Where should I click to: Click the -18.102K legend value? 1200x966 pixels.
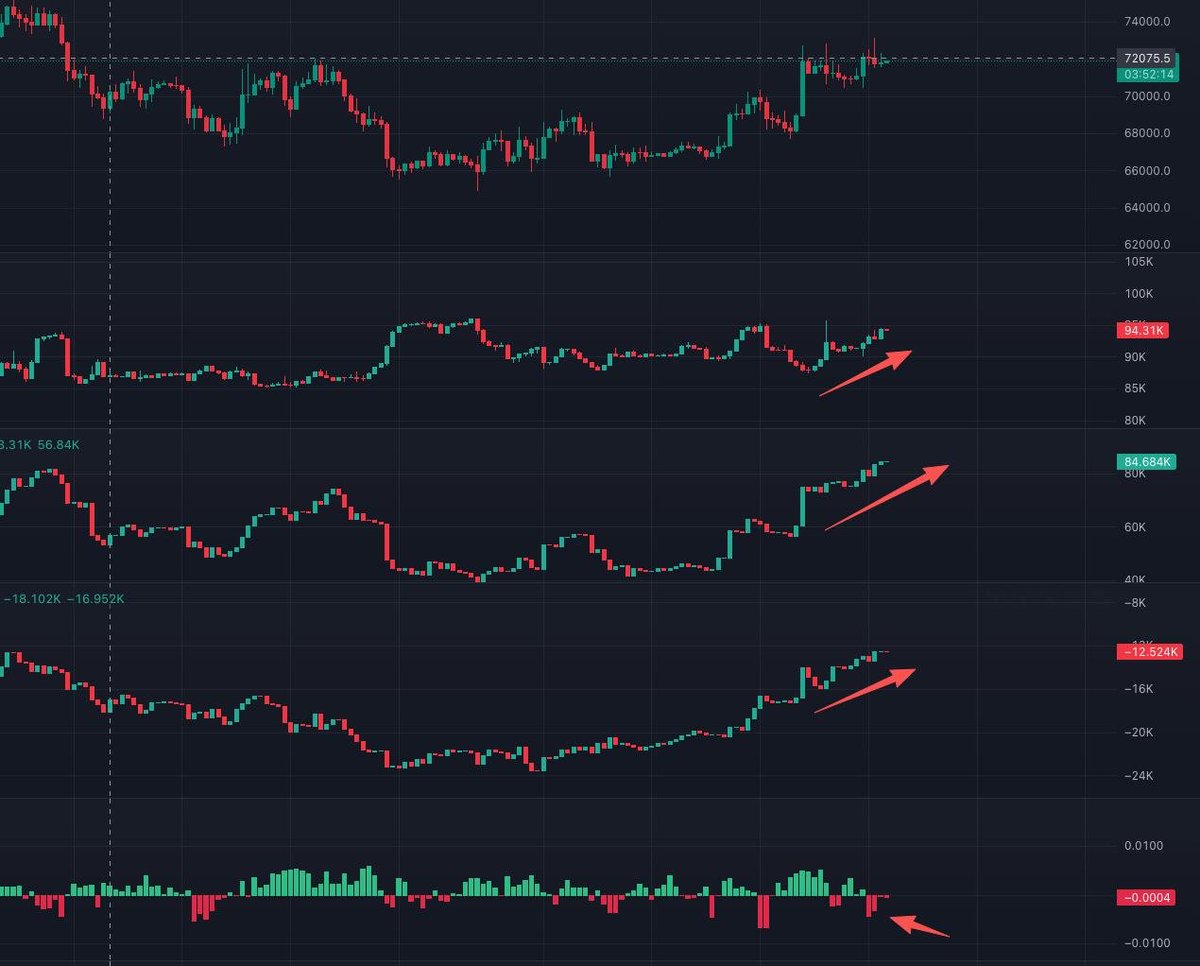tap(32, 599)
